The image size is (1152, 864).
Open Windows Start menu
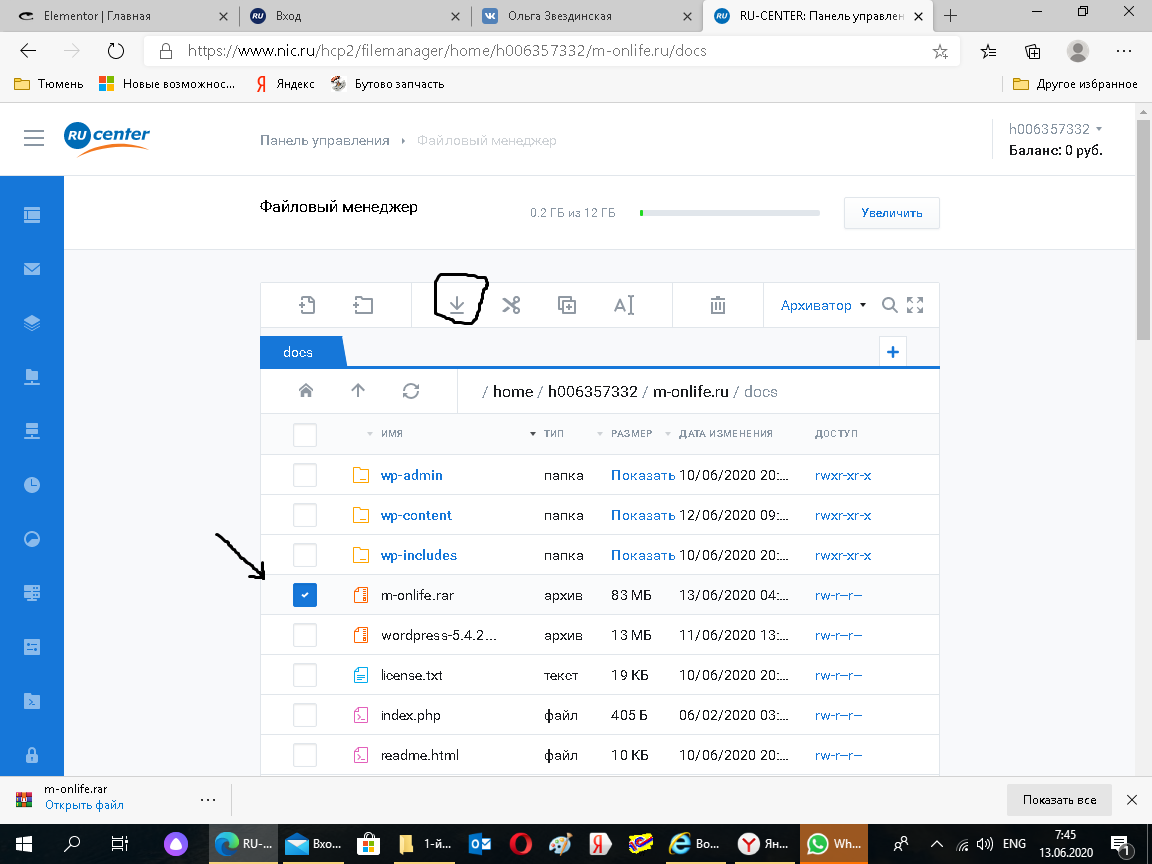pyautogui.click(x=24, y=844)
